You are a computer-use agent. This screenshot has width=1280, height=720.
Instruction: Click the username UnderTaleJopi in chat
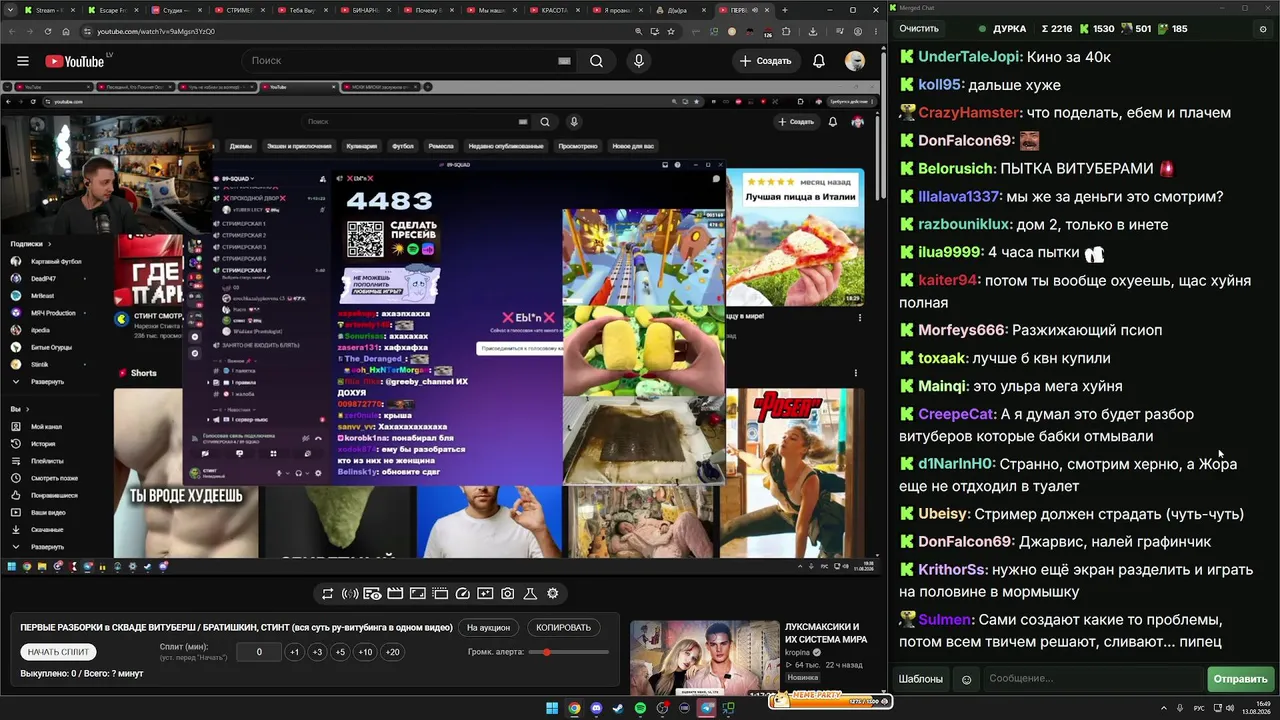[967, 57]
